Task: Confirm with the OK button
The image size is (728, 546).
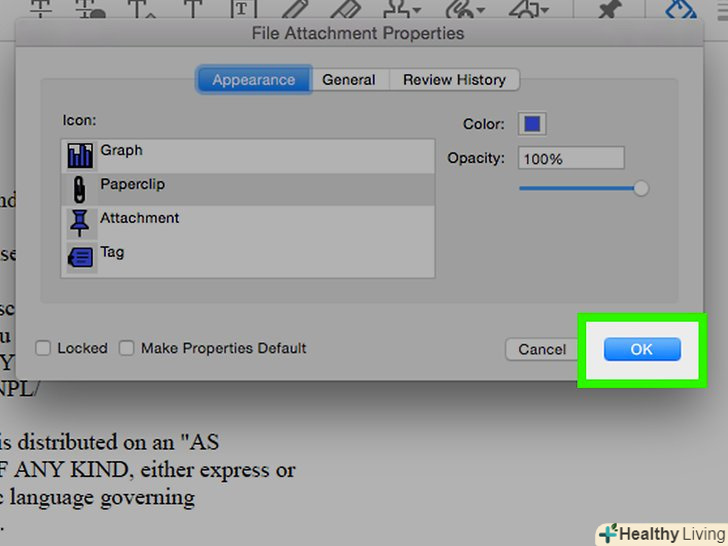Action: (x=642, y=349)
